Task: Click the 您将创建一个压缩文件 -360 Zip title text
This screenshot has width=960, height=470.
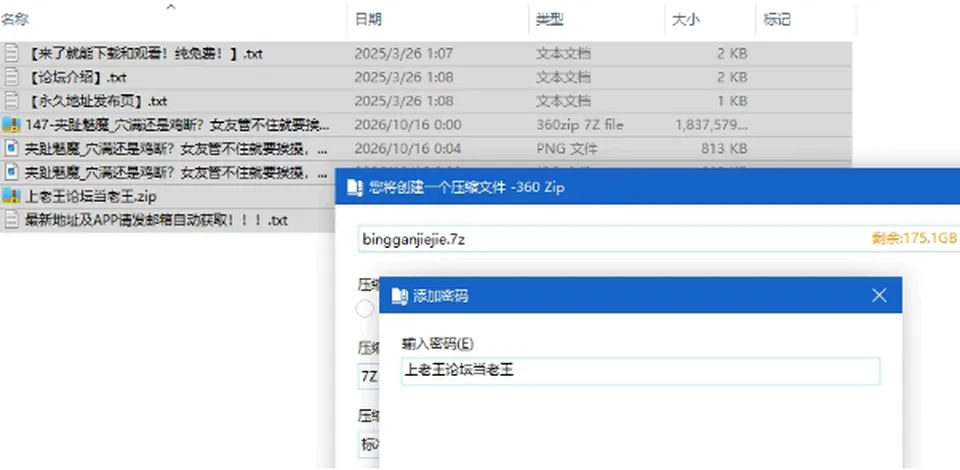Action: pos(467,188)
